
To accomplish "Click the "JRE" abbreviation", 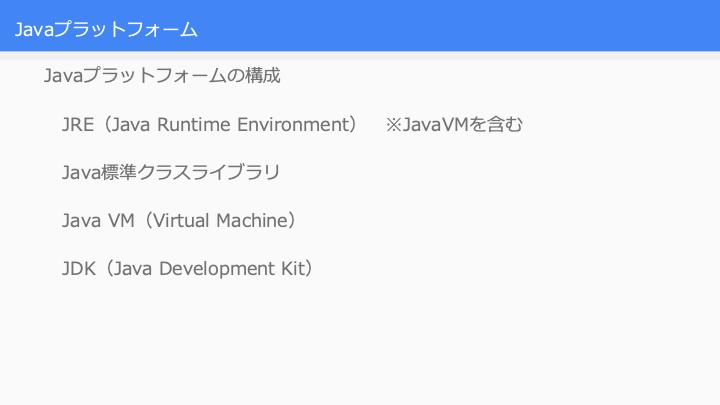I will click(78, 124).
